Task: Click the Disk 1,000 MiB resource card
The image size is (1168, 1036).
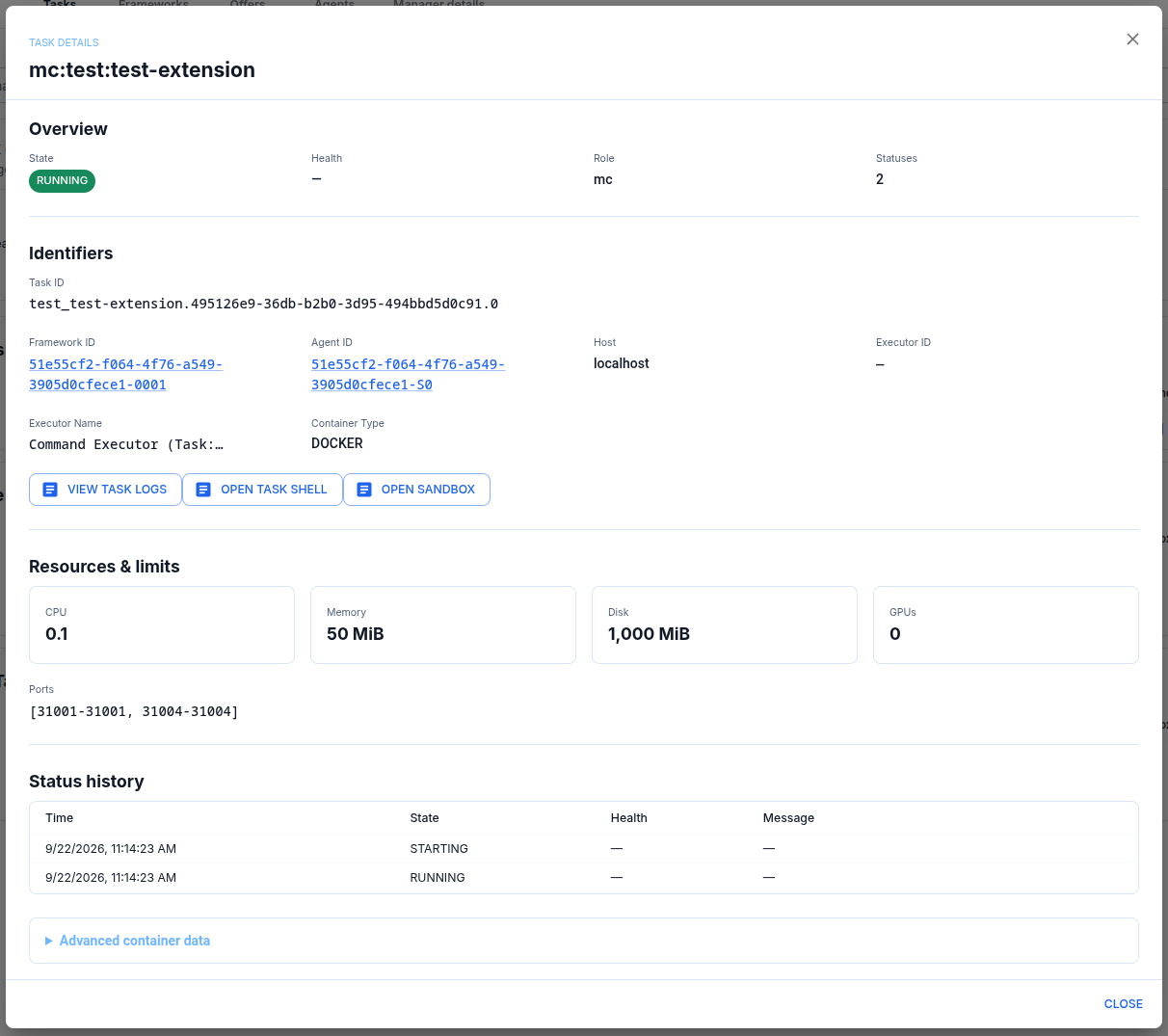Action: [725, 624]
